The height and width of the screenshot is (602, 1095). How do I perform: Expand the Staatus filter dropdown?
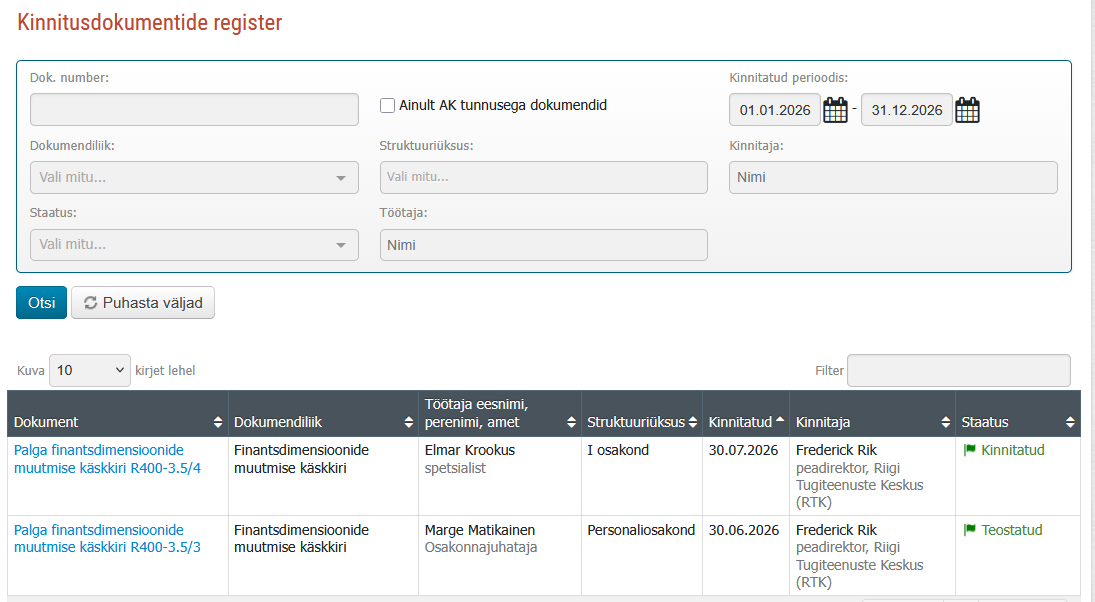coord(194,245)
